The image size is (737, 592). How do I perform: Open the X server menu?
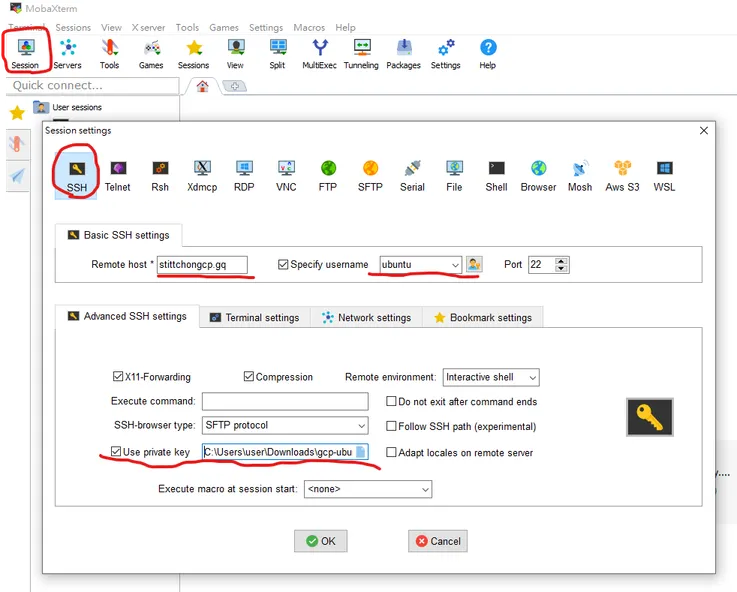pyautogui.click(x=148, y=27)
